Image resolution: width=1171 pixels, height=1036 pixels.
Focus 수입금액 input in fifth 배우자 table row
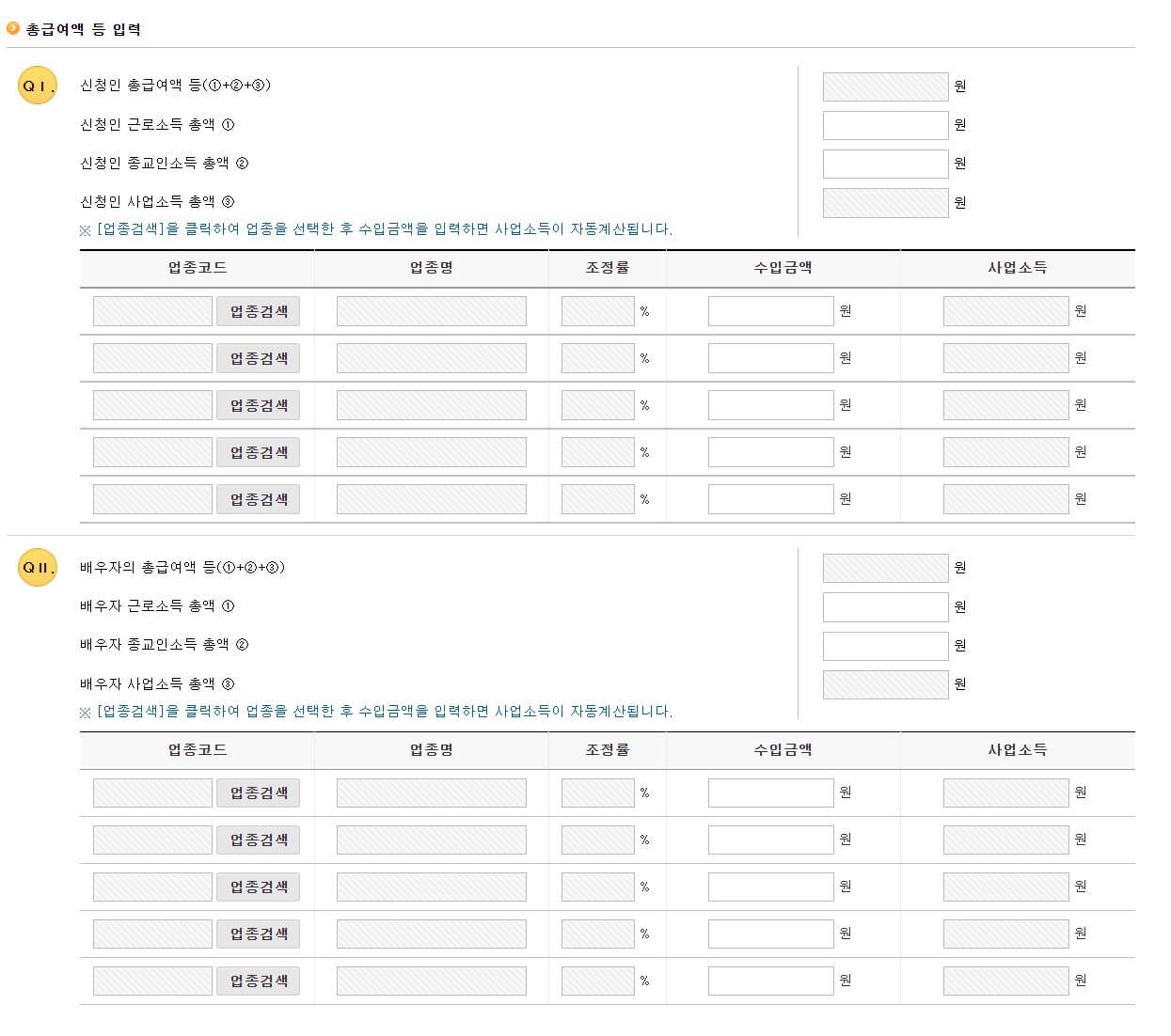(x=770, y=981)
